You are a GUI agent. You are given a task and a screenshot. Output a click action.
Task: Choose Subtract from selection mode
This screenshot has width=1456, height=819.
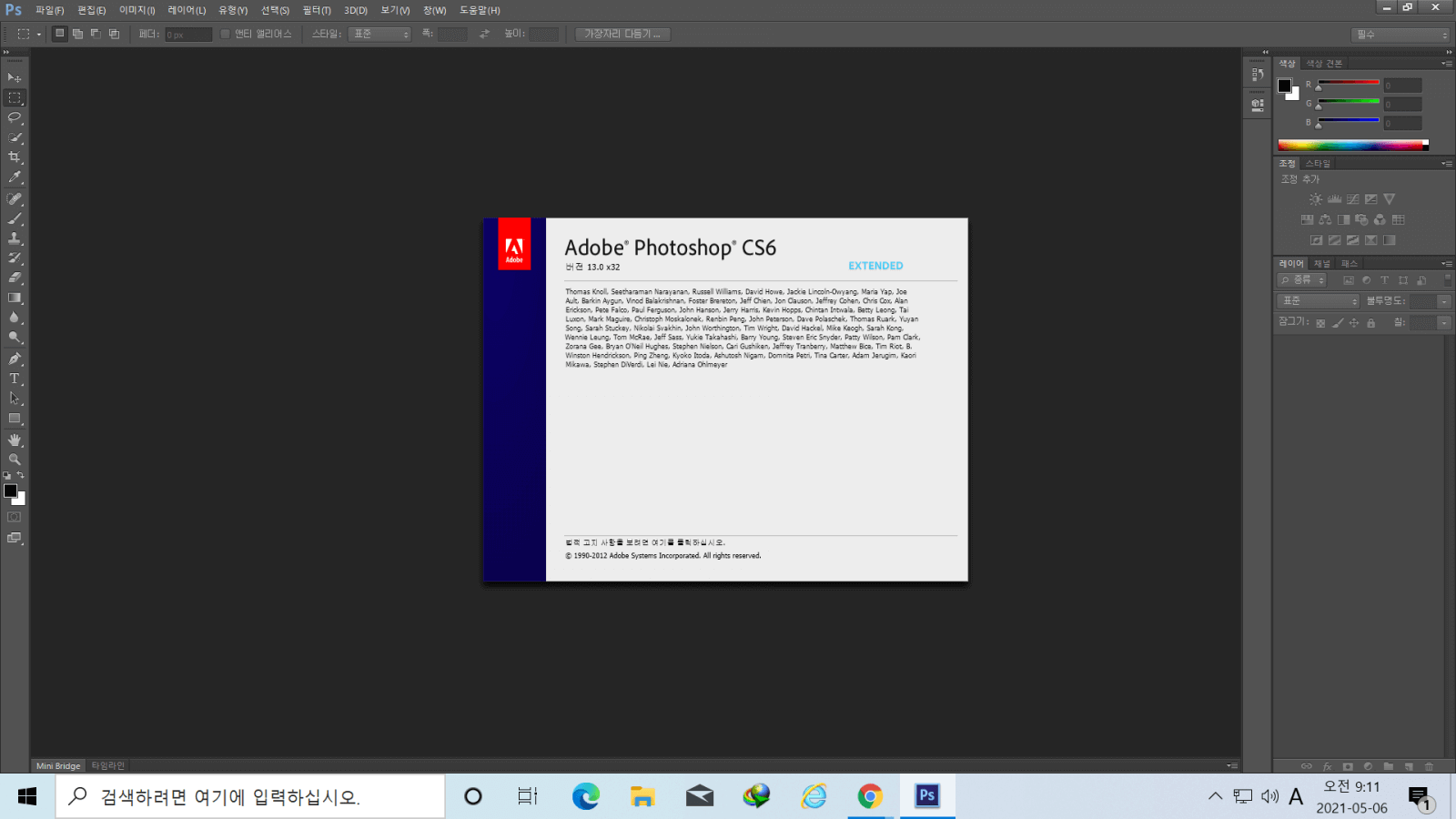[96, 34]
